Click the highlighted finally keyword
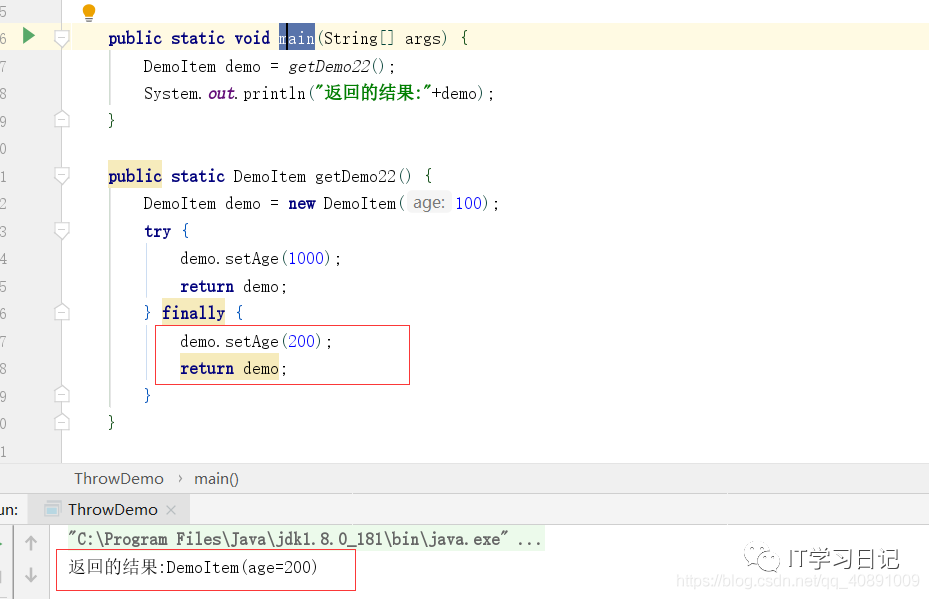 pyautogui.click(x=194, y=313)
